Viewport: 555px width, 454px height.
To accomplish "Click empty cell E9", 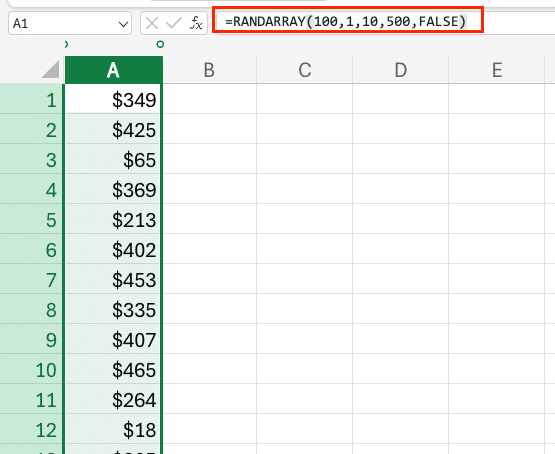I will [496, 339].
